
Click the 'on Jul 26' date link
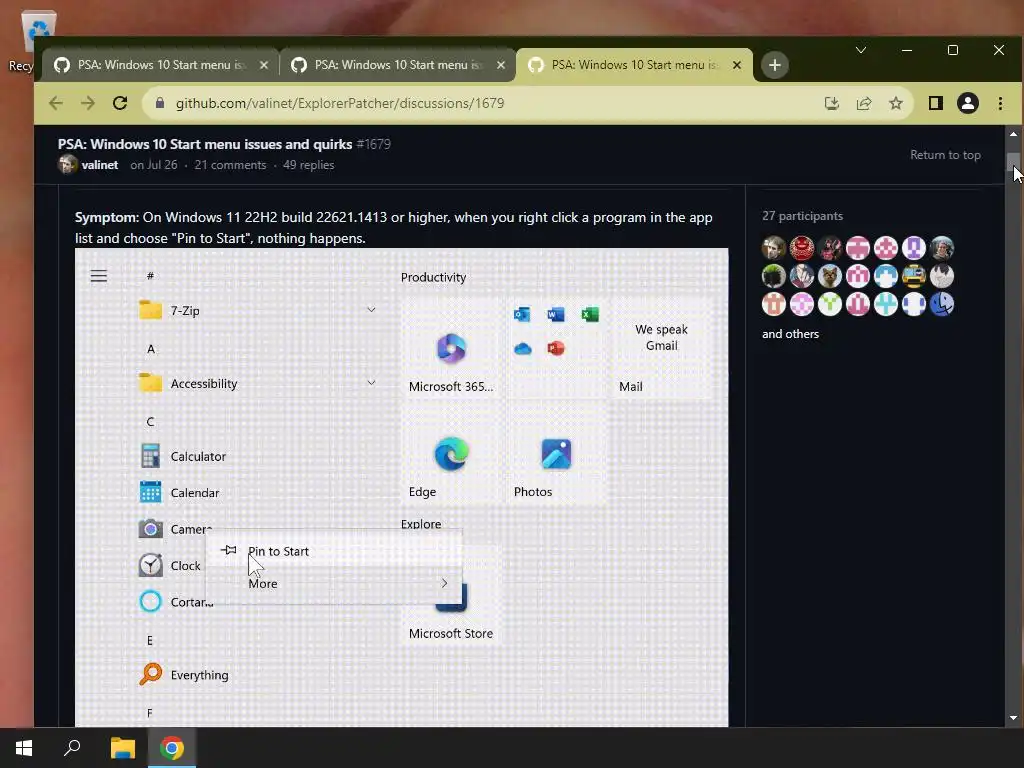click(153, 165)
